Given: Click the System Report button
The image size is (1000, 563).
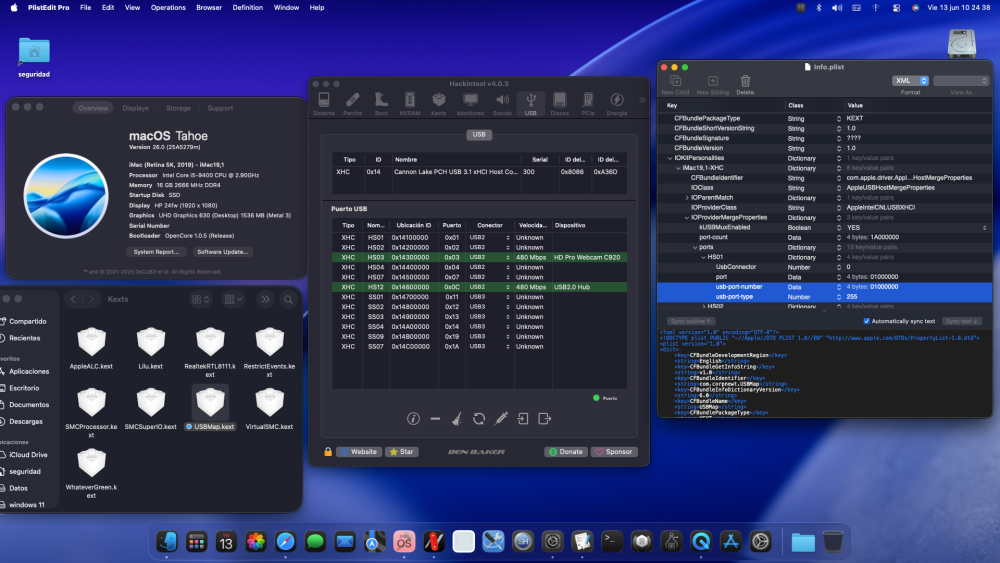Looking at the screenshot, I should pos(156,252).
